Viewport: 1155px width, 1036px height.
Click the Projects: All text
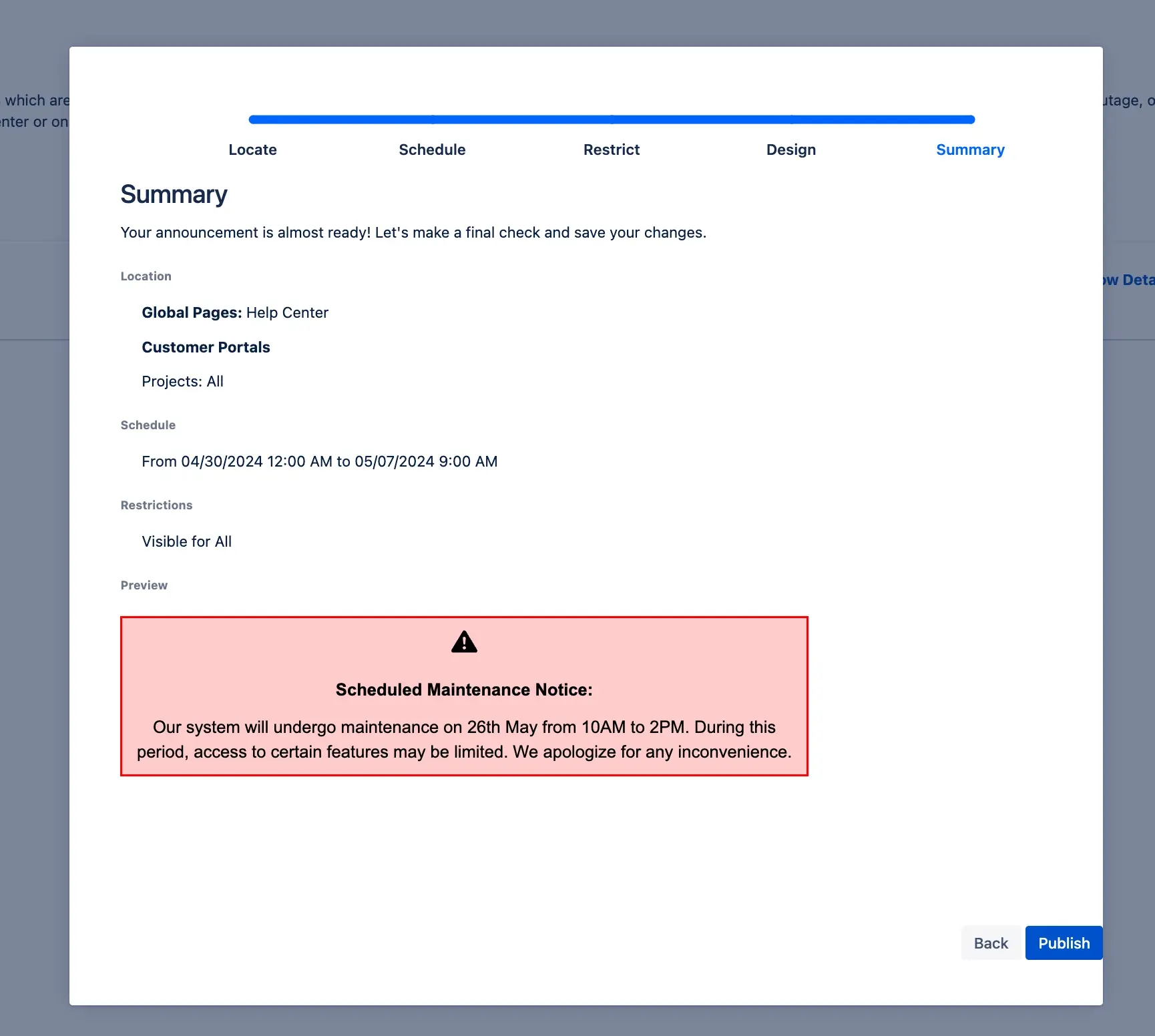(182, 381)
